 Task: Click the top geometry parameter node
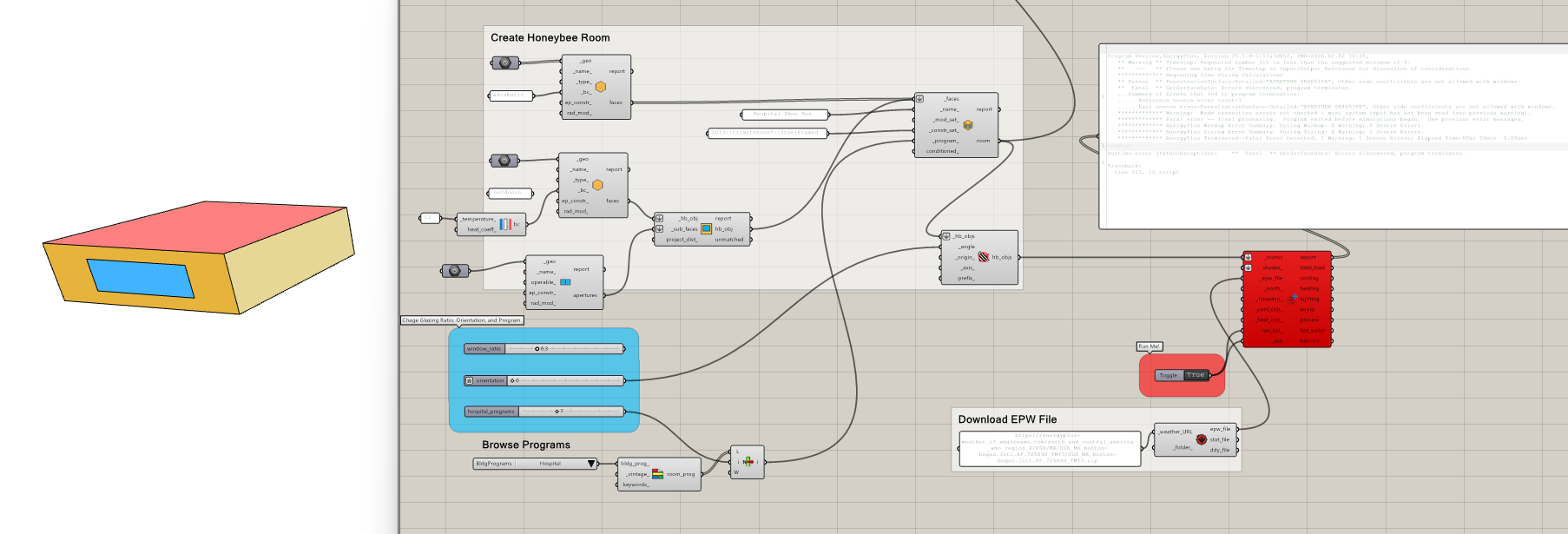click(x=505, y=63)
